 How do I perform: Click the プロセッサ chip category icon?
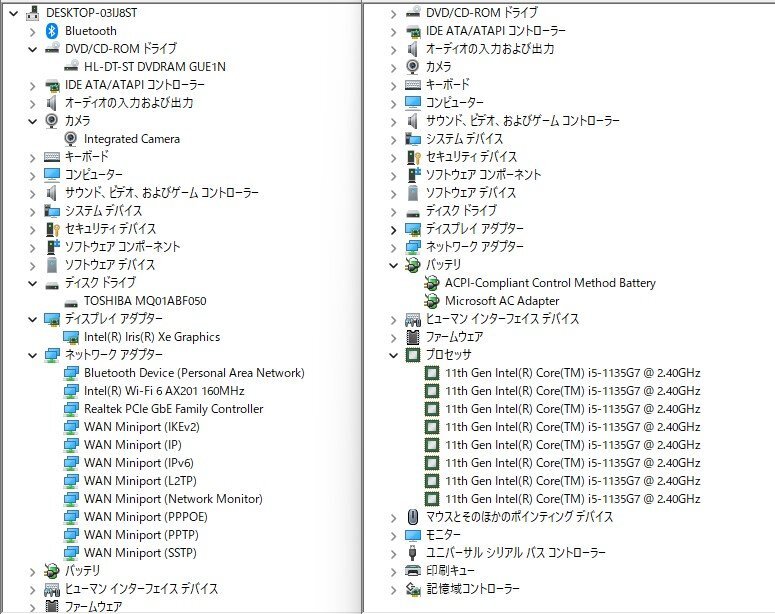(413, 354)
